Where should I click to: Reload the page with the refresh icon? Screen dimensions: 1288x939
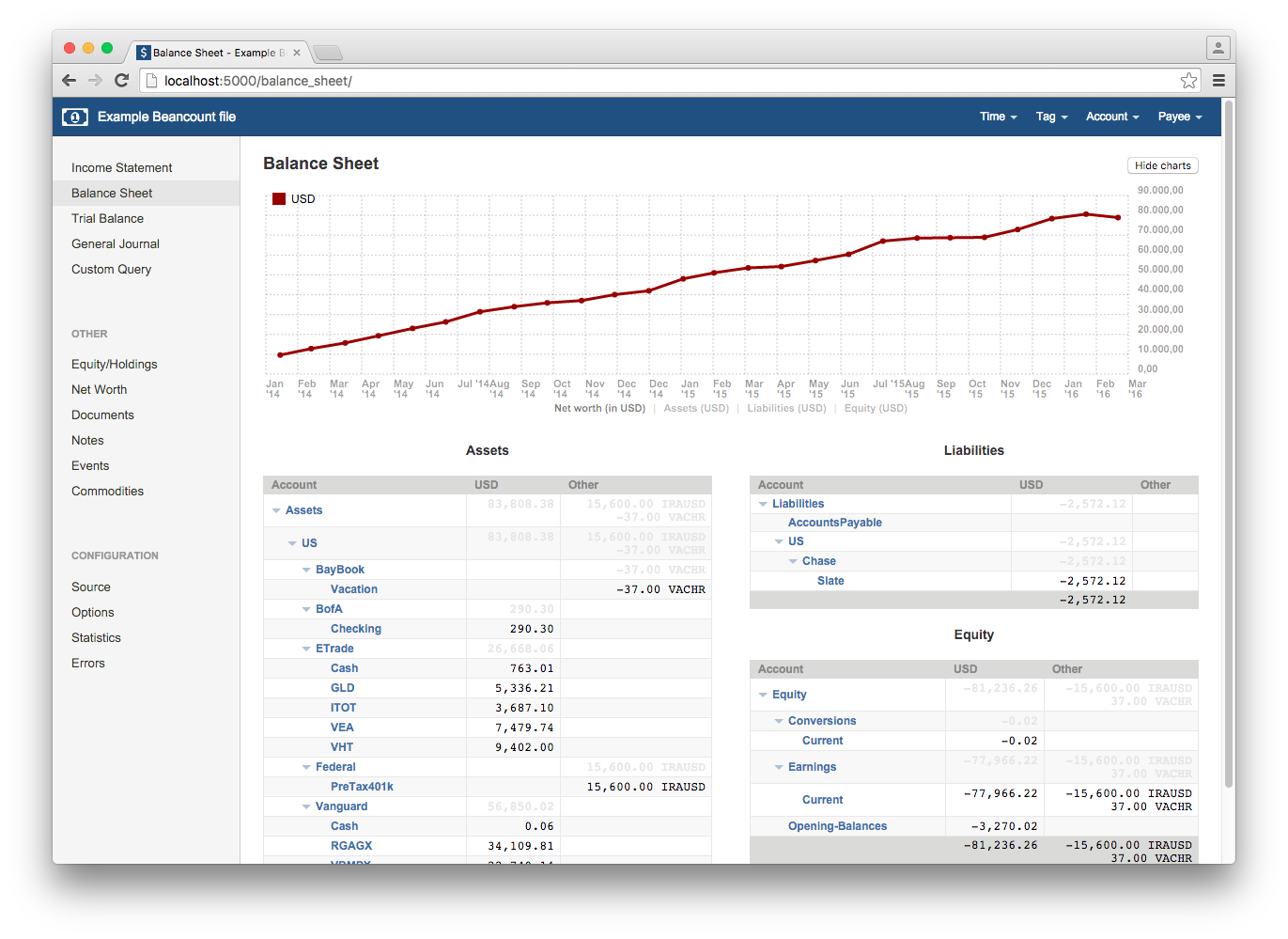tap(121, 81)
